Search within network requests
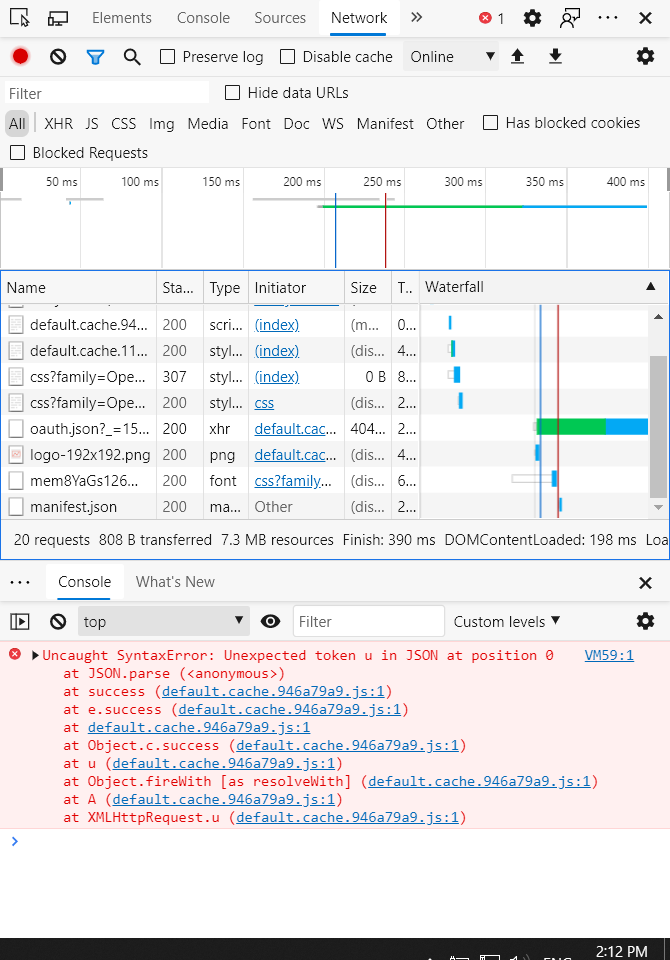Image resolution: width=670 pixels, height=960 pixels. pyautogui.click(x=132, y=57)
